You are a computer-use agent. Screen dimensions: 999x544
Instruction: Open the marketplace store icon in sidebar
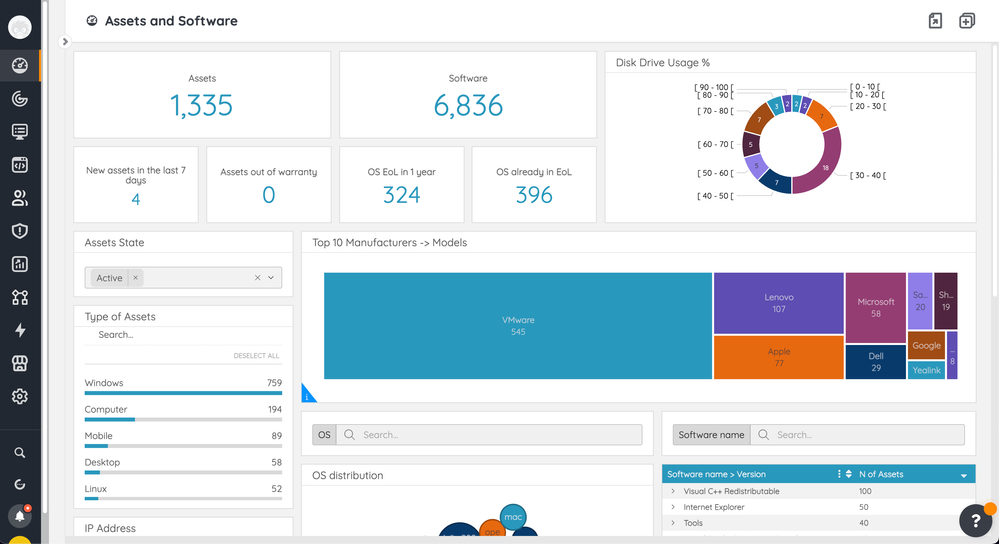tap(19, 363)
